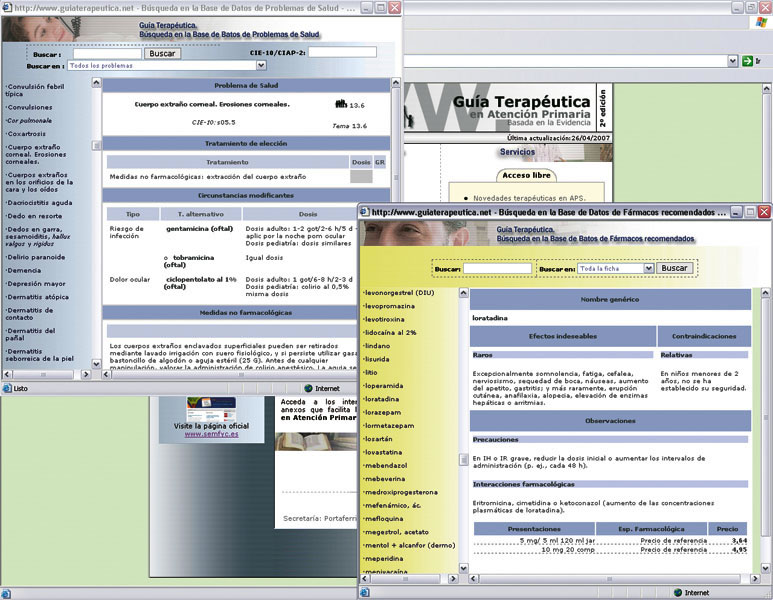Click the green Go arrow beside address bar
This screenshot has width=773, height=600.
(747, 61)
